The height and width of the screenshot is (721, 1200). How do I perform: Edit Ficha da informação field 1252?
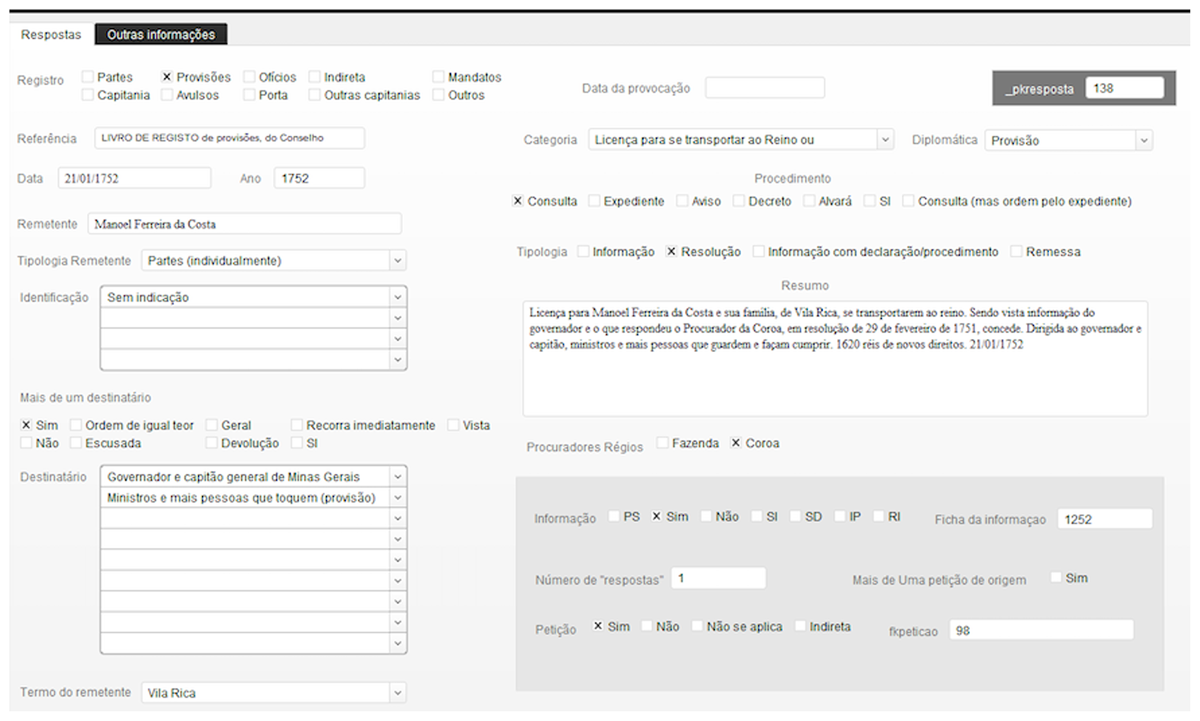[x=1105, y=519]
